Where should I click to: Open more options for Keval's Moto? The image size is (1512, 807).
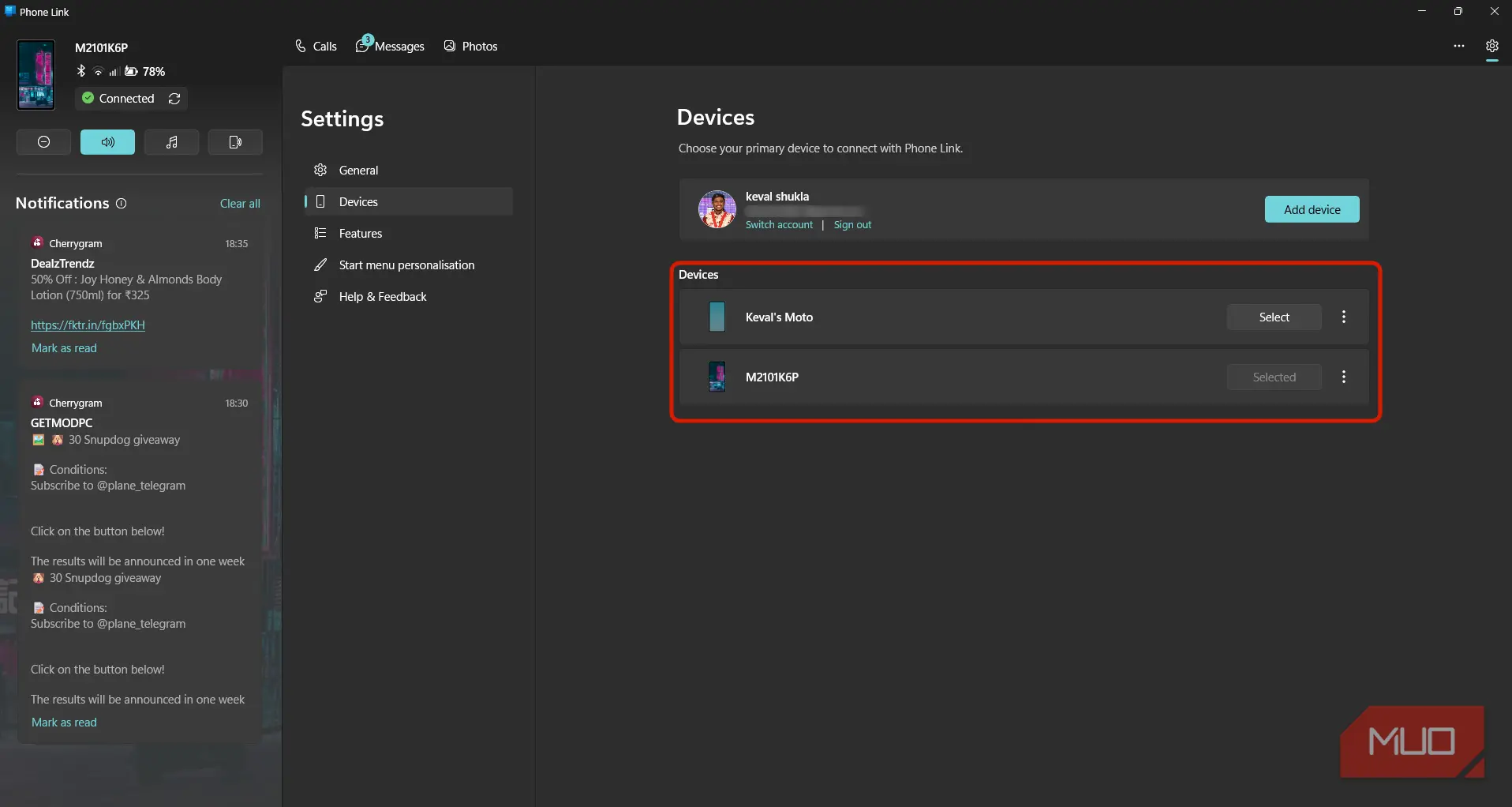point(1344,317)
